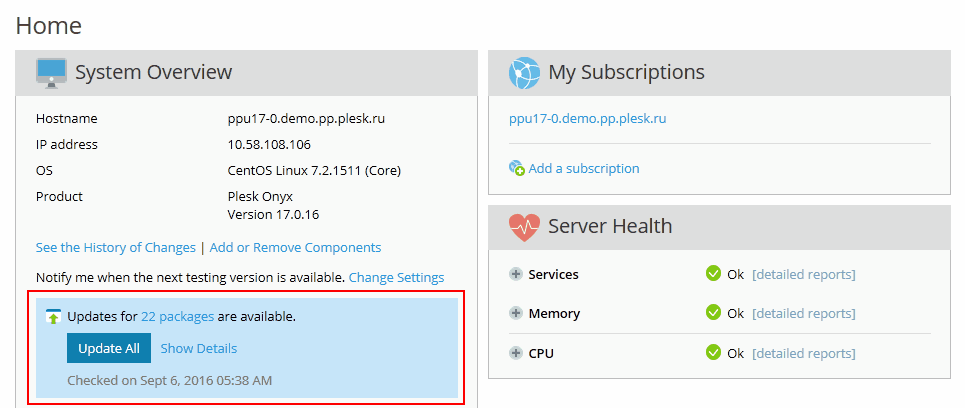Open the ppu17-0.demo.pp.plesk.ru subscription link

click(587, 118)
